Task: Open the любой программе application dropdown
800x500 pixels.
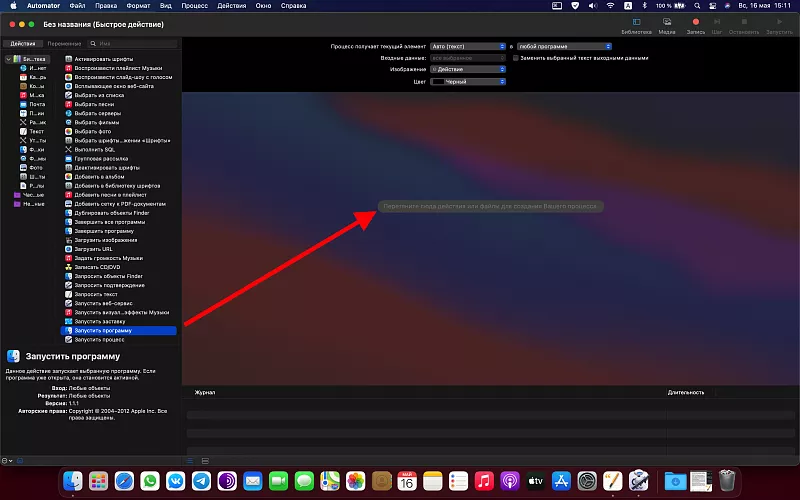Action: pyautogui.click(x=564, y=46)
